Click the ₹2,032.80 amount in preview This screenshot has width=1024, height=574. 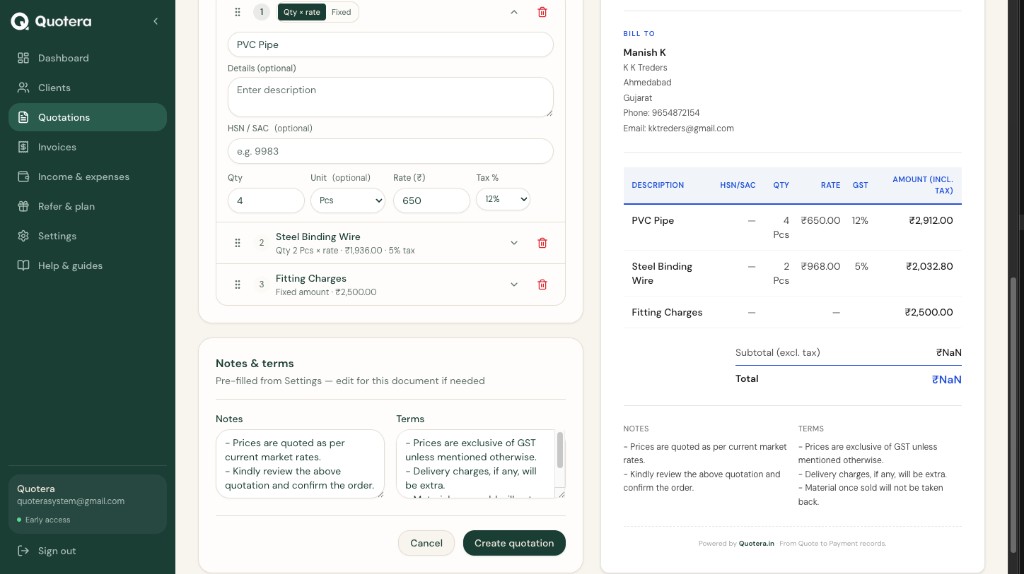click(x=929, y=266)
